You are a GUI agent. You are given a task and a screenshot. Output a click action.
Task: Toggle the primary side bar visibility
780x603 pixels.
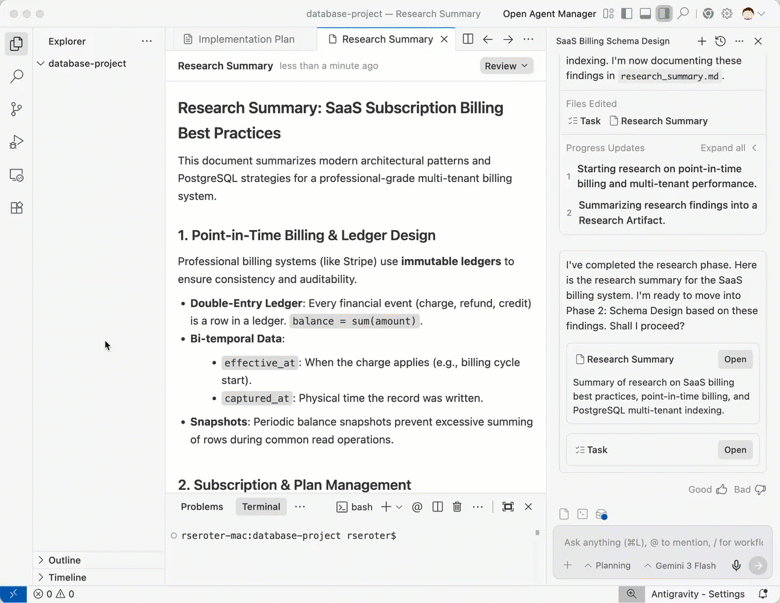click(x=627, y=14)
